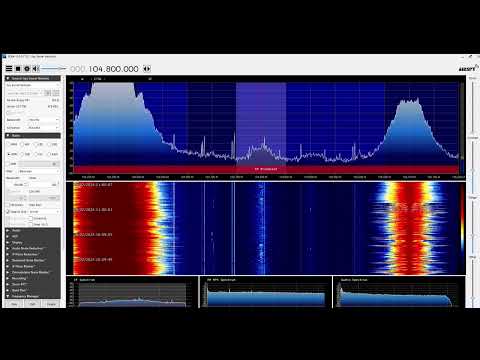Collapse the Source Spy Server Network panel
This screenshot has width=480, height=360.
[33, 78]
